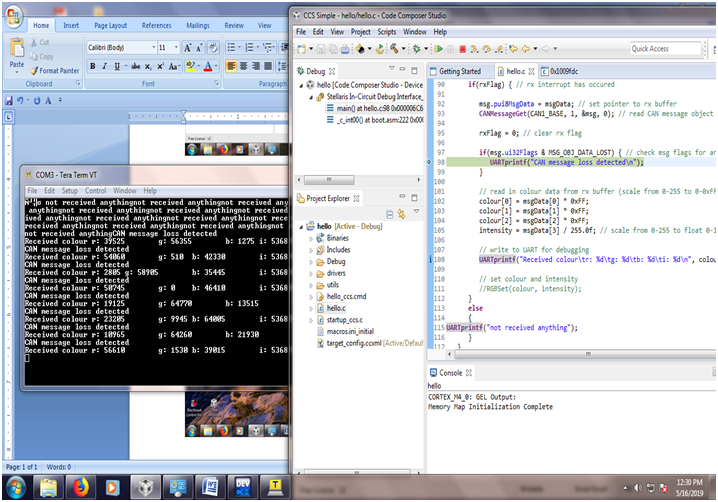Expand the Includes folder in Project Explorer

pos(311,250)
